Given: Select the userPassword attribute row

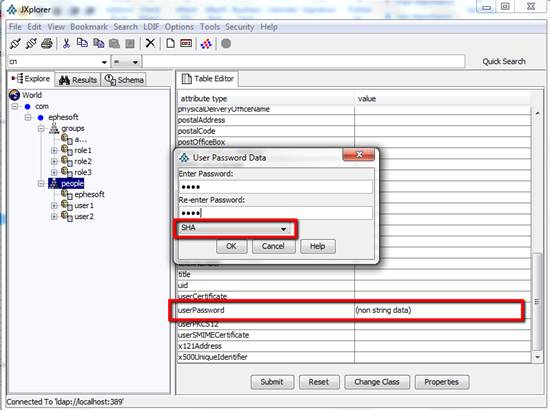Looking at the screenshot, I should pos(354,310).
